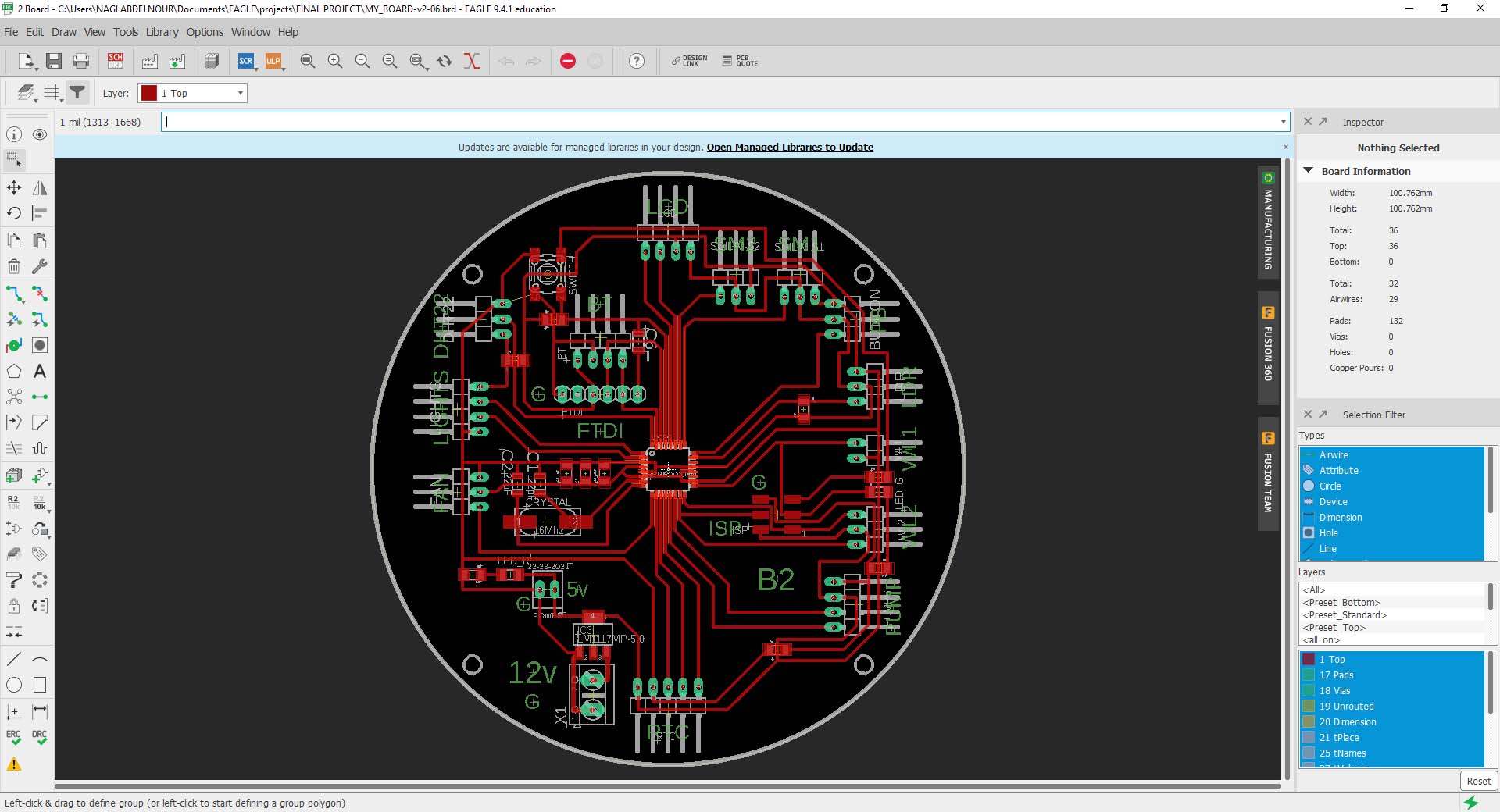Open the Replace part tool dropdown
This screenshot has width=1500, height=812.
pyautogui.click(x=50, y=537)
